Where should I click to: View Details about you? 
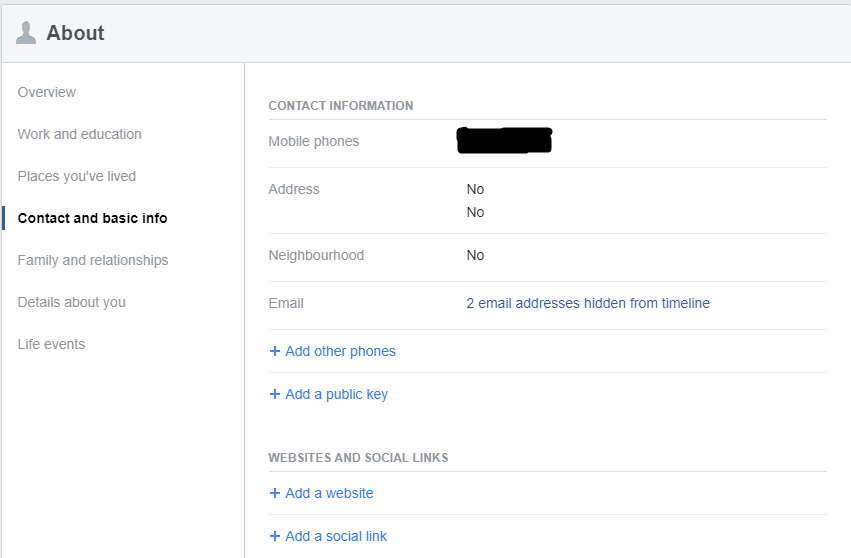pyautogui.click(x=71, y=302)
